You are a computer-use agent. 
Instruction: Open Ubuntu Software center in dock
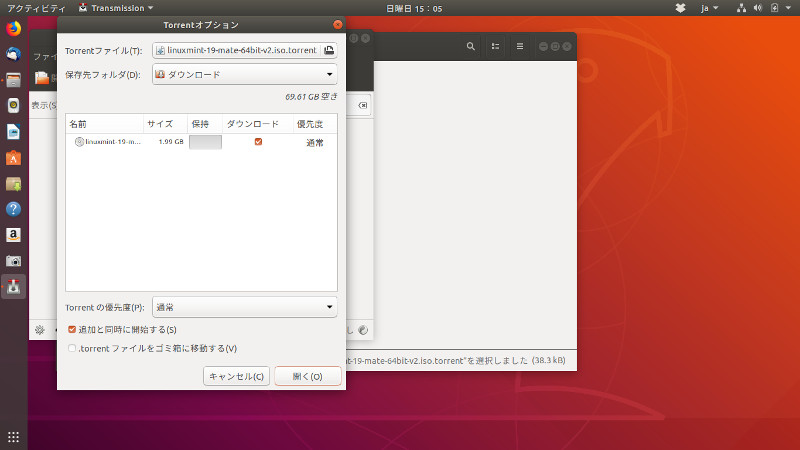pyautogui.click(x=14, y=158)
